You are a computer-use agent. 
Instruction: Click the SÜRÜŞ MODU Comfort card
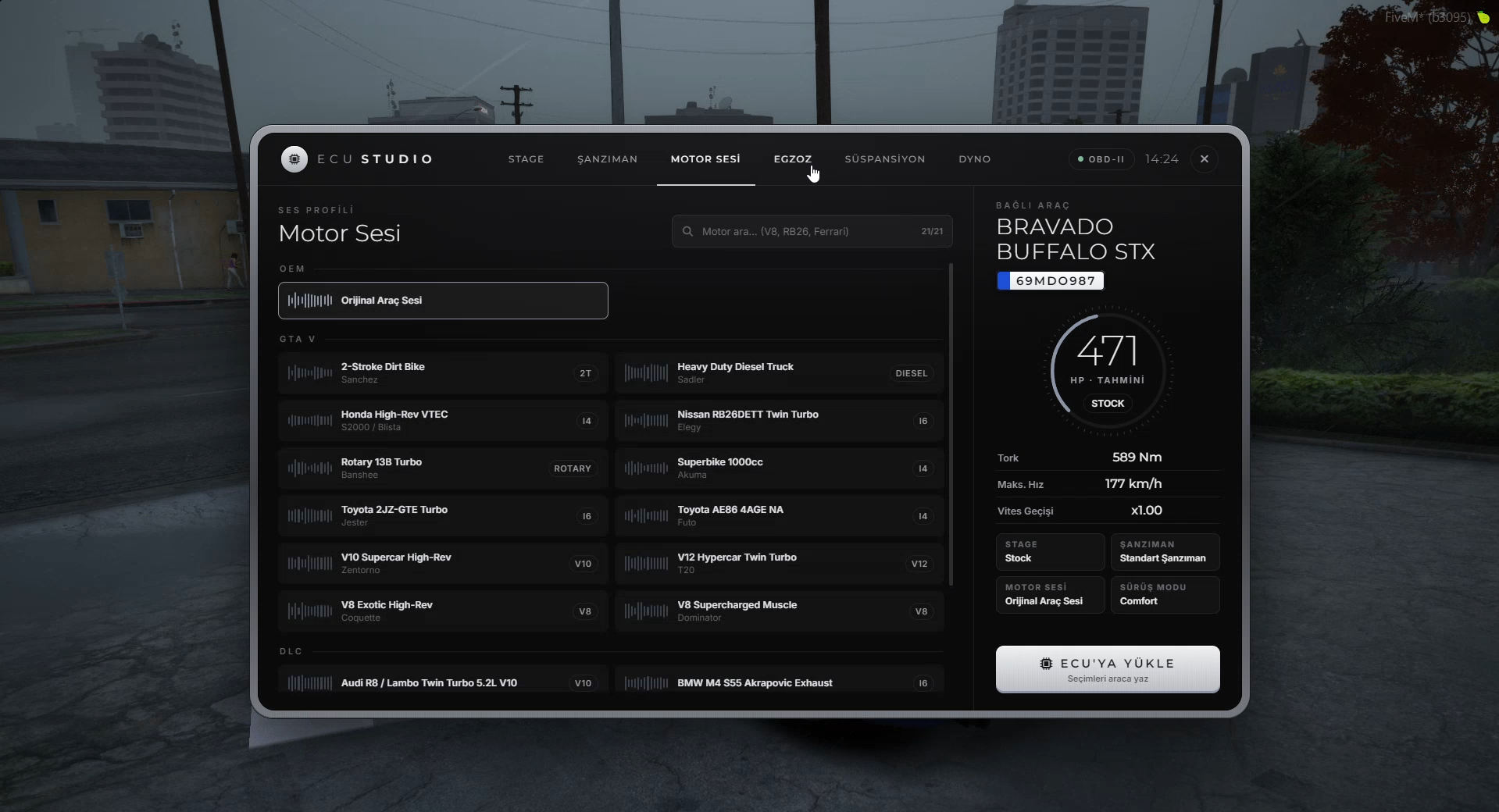tap(1165, 595)
